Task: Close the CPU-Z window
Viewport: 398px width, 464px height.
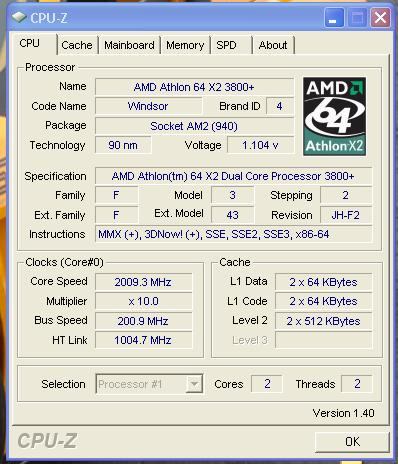Action: (380, 18)
